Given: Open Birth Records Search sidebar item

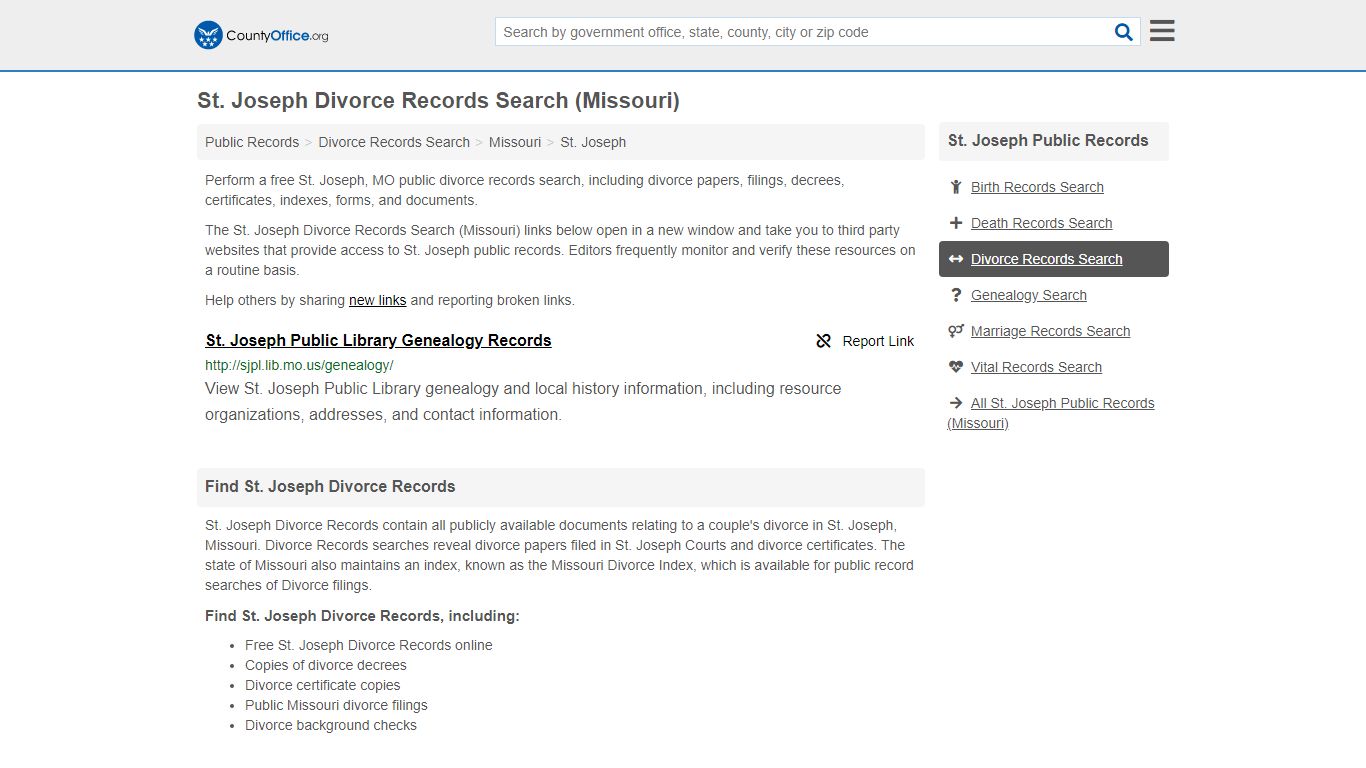Looking at the screenshot, I should (x=1037, y=187).
